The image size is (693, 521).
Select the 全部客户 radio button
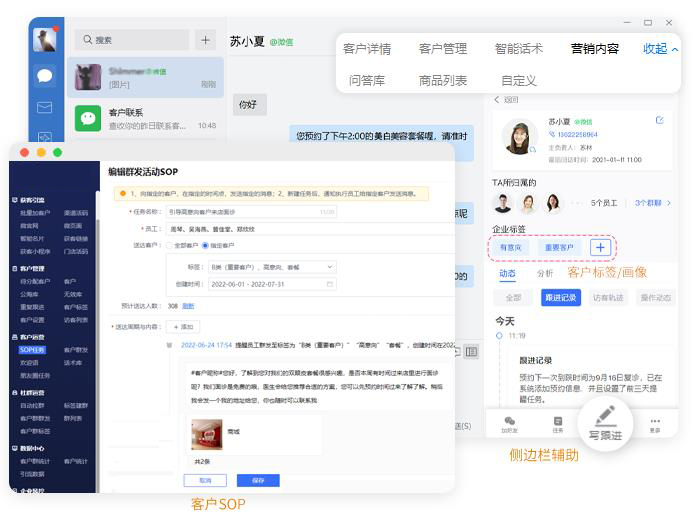[x=169, y=245]
